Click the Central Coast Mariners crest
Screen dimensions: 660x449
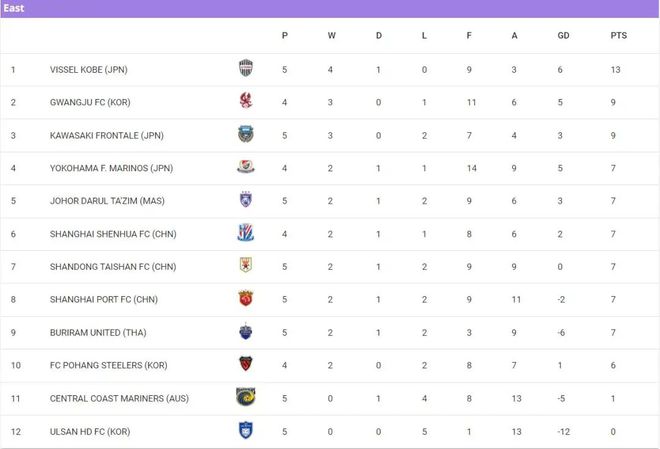coord(246,396)
